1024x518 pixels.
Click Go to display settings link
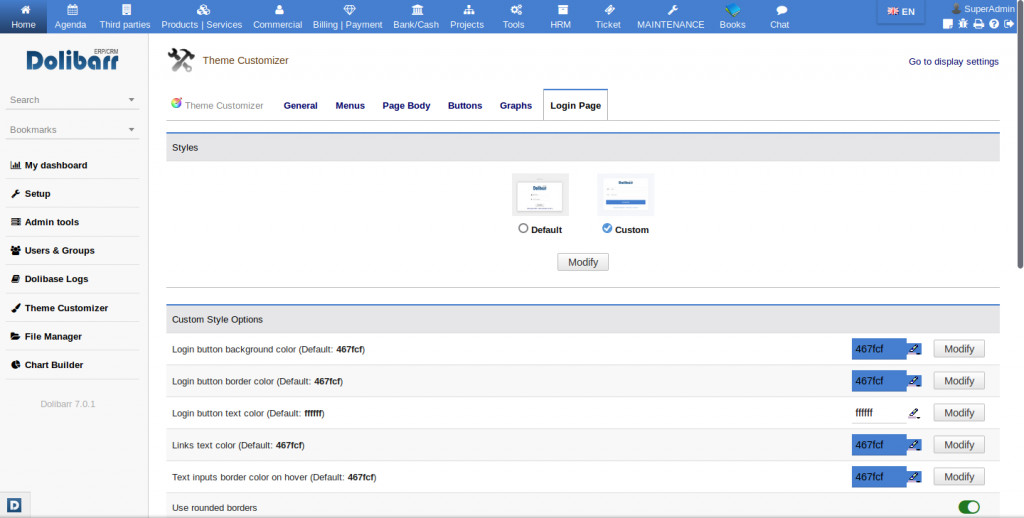[x=953, y=62]
